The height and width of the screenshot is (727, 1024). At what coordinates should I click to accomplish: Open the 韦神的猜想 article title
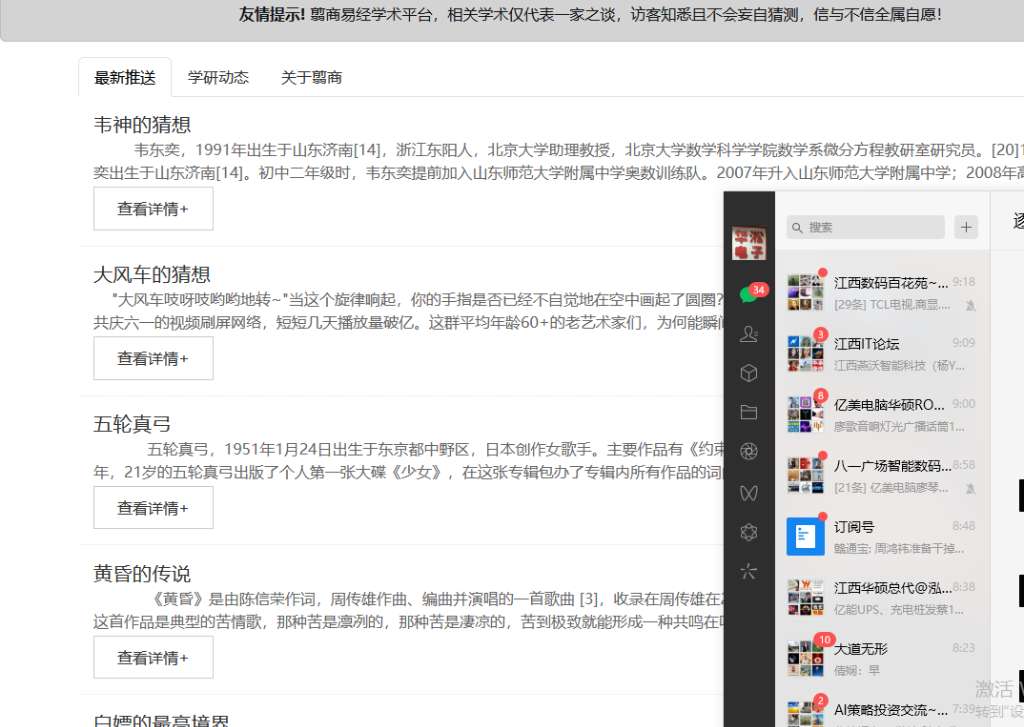pyautogui.click(x=142, y=125)
